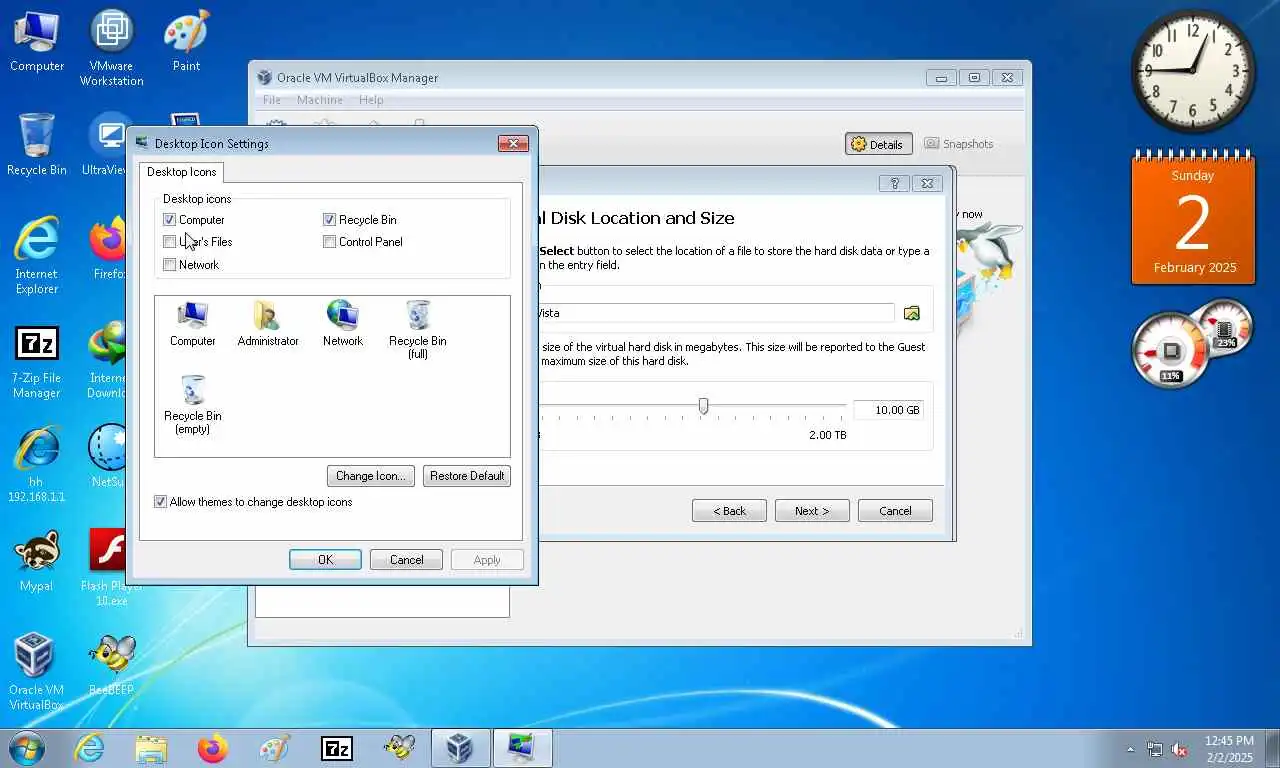Image resolution: width=1280 pixels, height=768 pixels.
Task: Click the 10.00 GB size field
Action: click(888, 410)
